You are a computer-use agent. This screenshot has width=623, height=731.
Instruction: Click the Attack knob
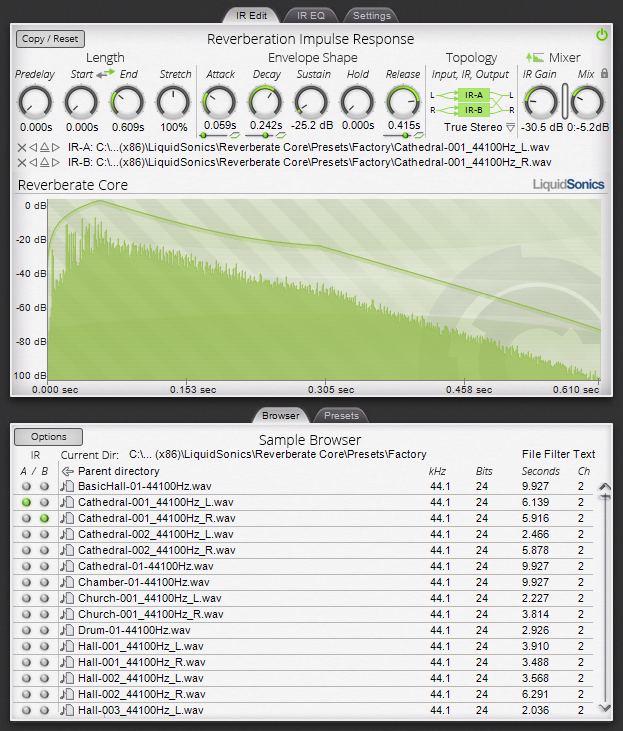219,102
